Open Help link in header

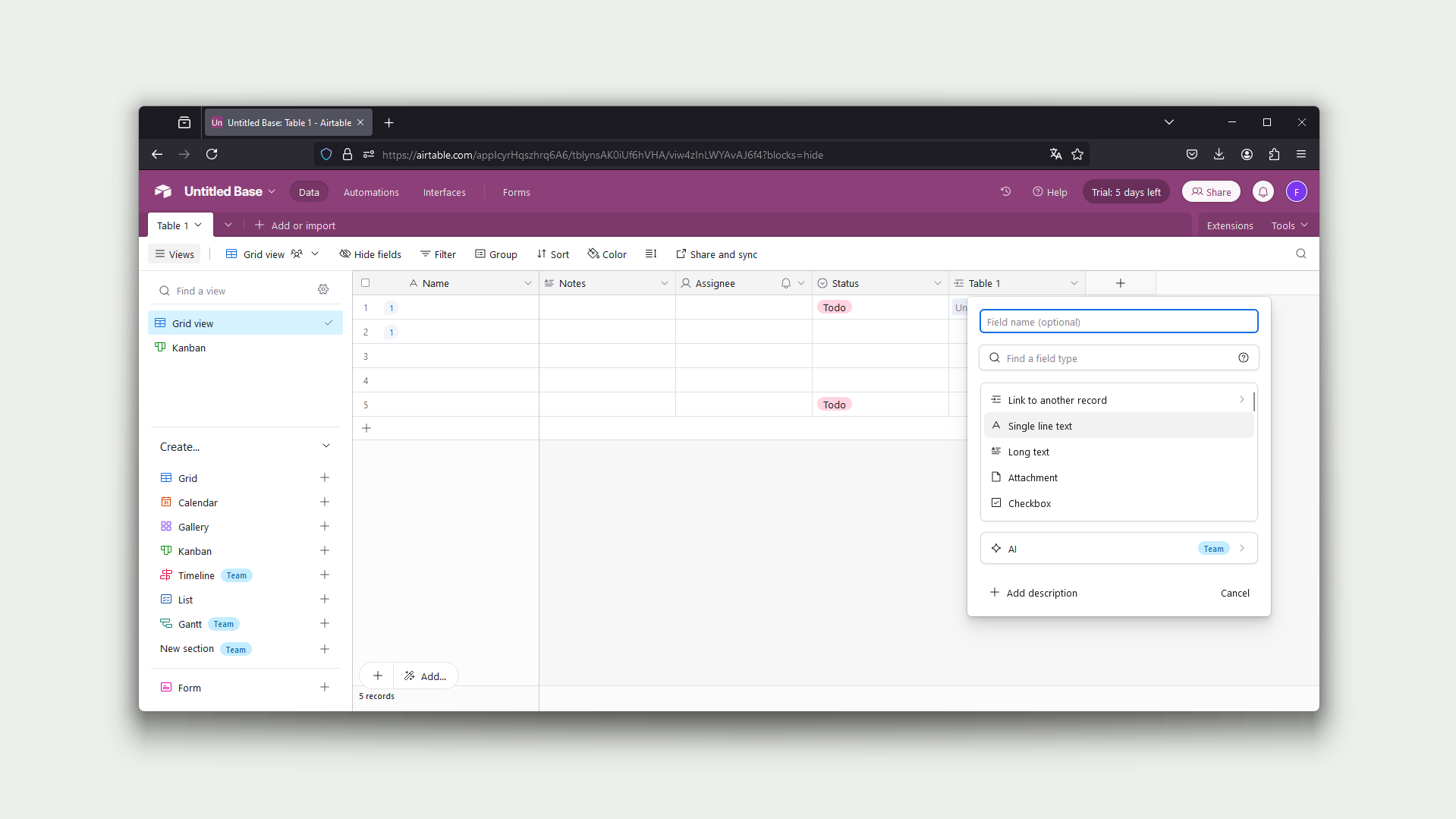point(1050,192)
